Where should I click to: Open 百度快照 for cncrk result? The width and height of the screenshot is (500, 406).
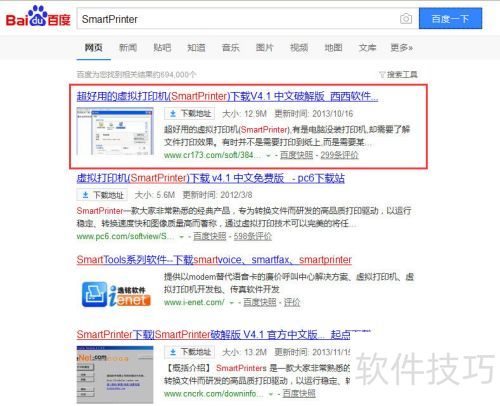tap(299, 394)
